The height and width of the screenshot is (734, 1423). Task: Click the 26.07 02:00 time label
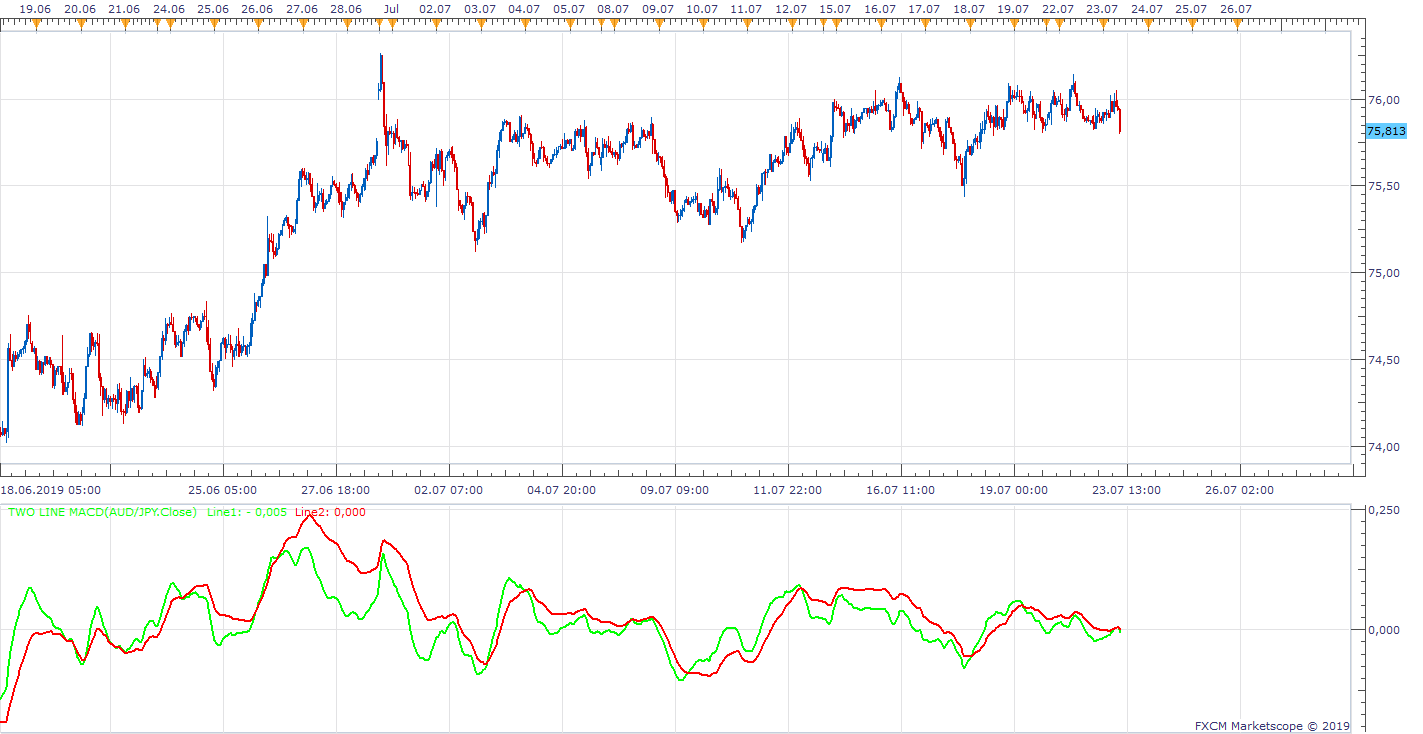click(1239, 490)
